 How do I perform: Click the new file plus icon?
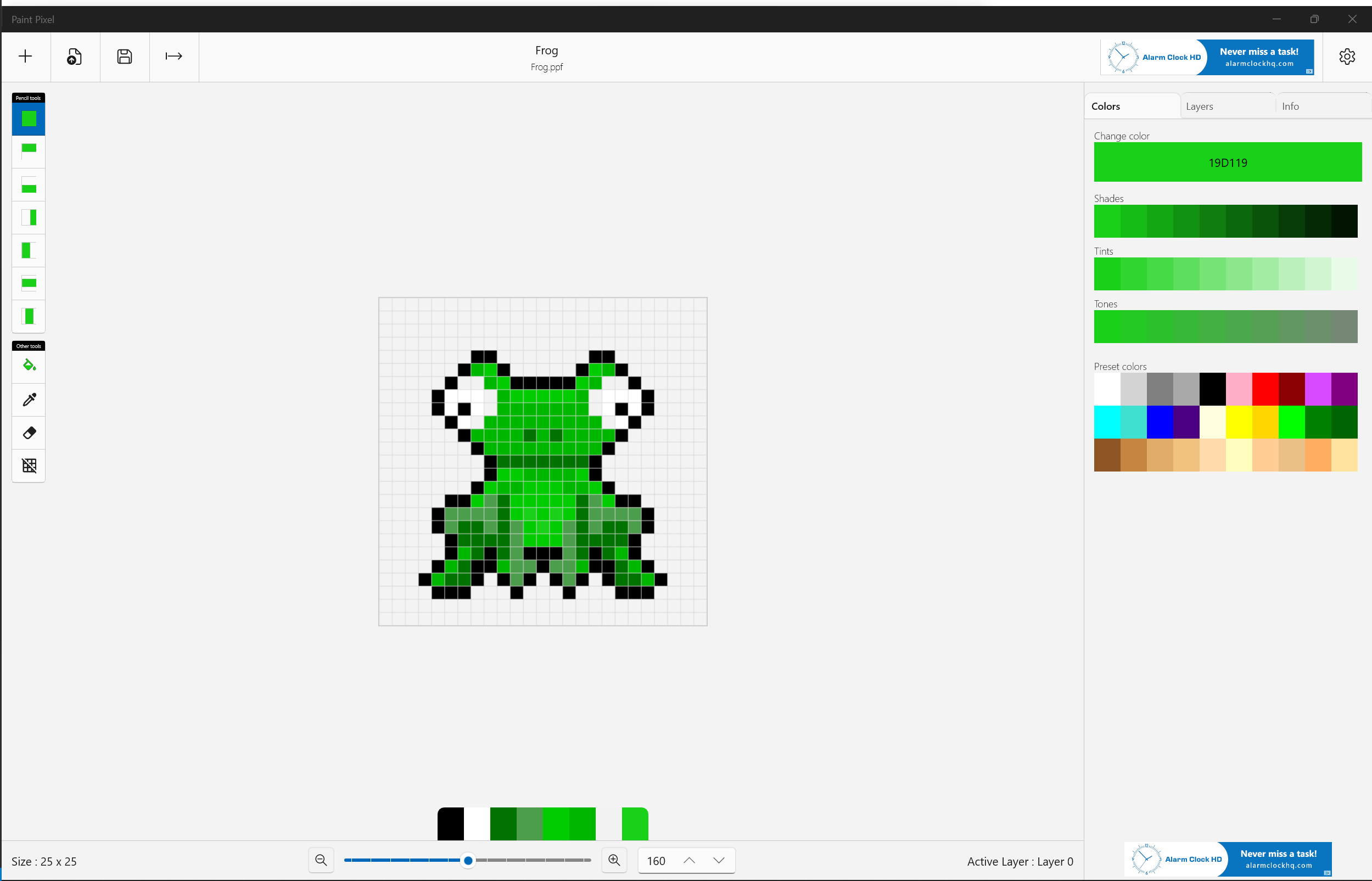[x=25, y=56]
